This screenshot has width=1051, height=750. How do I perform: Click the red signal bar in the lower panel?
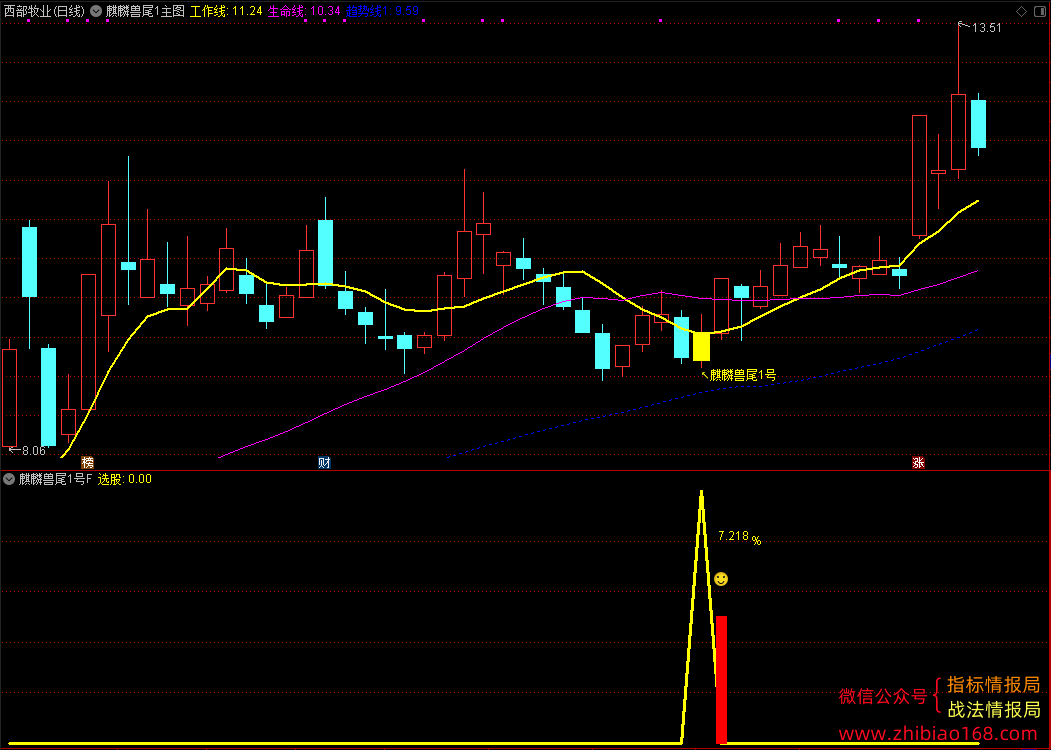pyautogui.click(x=721, y=680)
